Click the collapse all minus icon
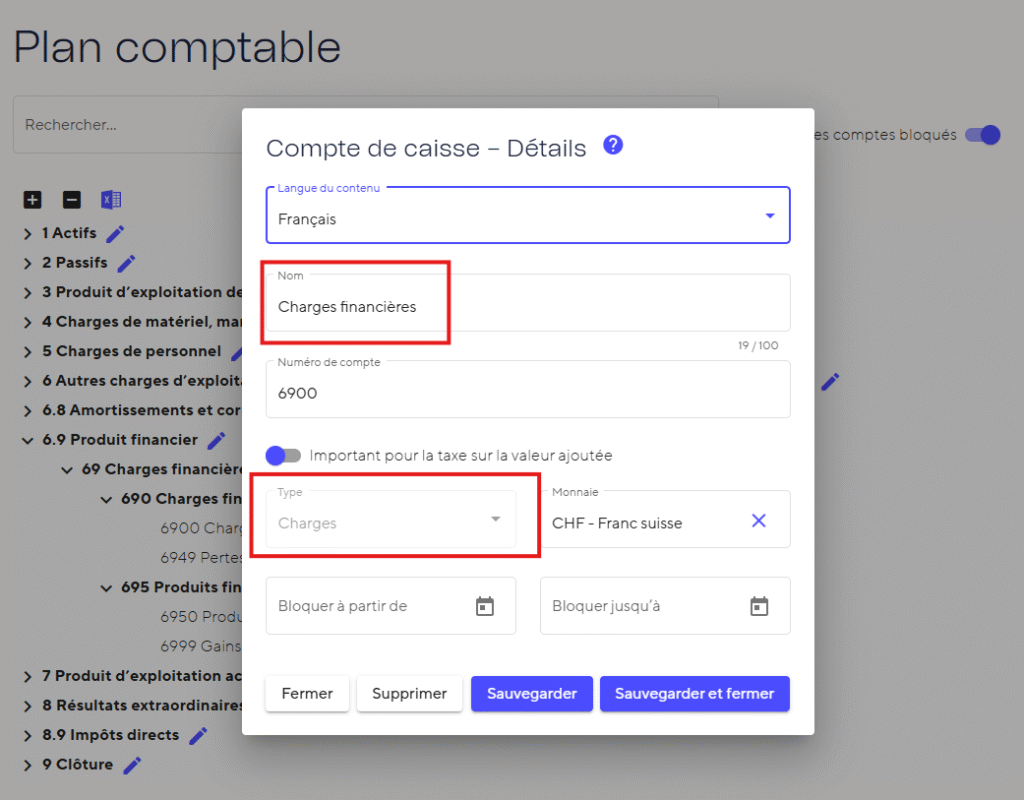 click(72, 200)
